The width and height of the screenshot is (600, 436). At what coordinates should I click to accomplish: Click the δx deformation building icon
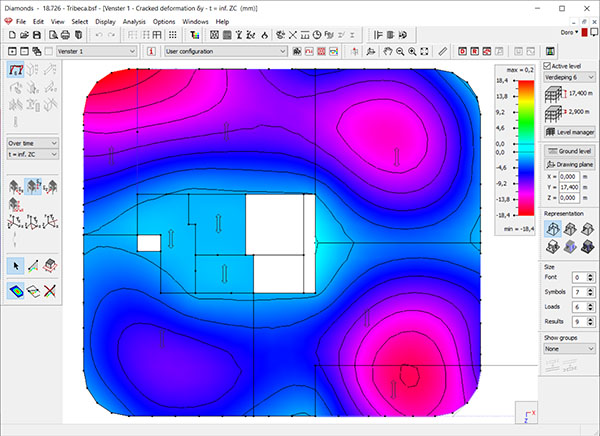click(15, 187)
